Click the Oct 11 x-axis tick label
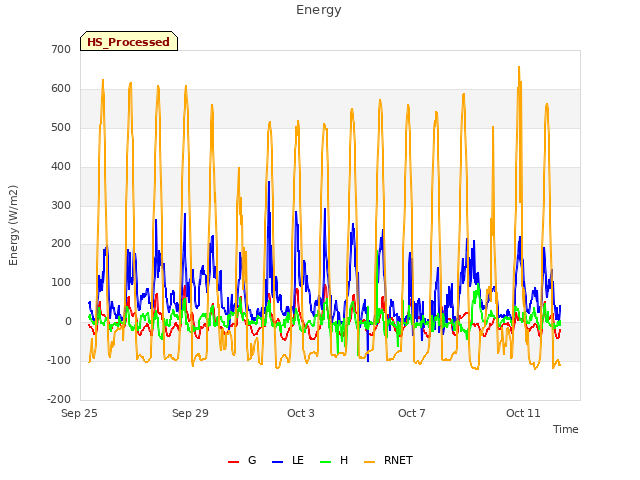640x480 pixels. (523, 413)
